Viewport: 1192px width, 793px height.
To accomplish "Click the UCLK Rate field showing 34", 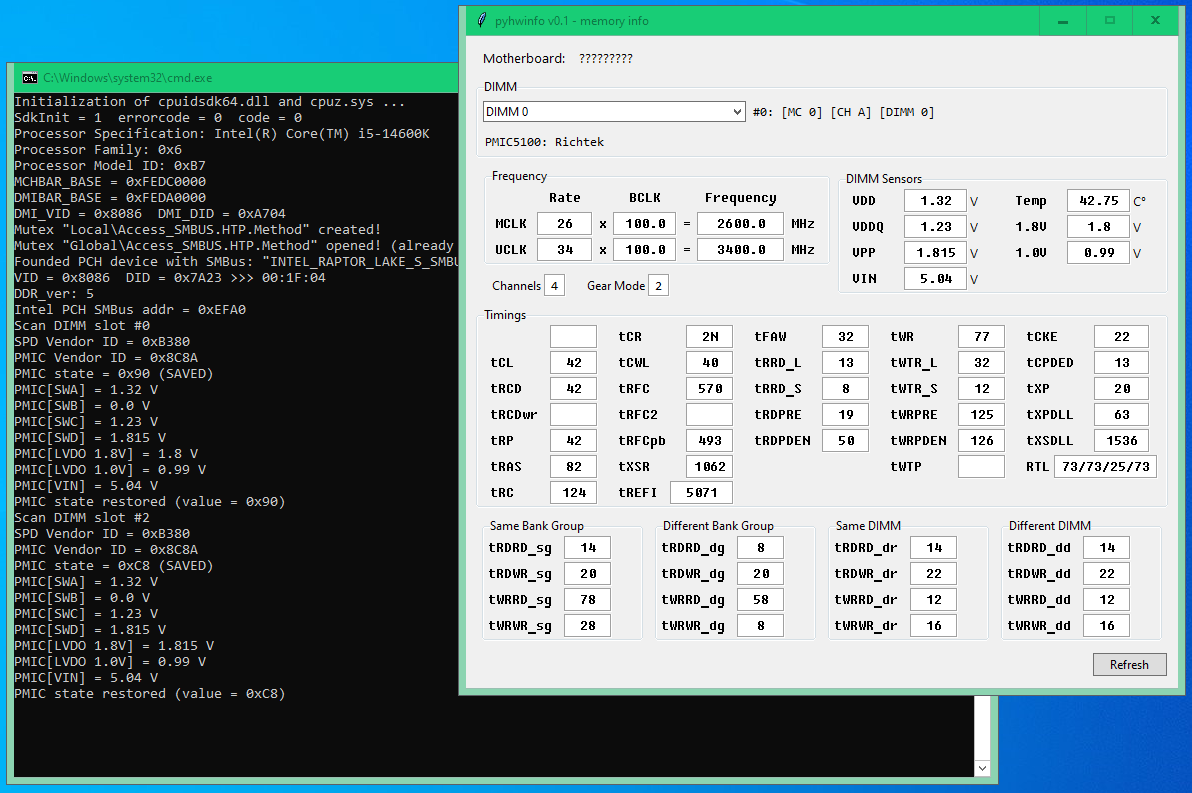I will click(x=564, y=249).
